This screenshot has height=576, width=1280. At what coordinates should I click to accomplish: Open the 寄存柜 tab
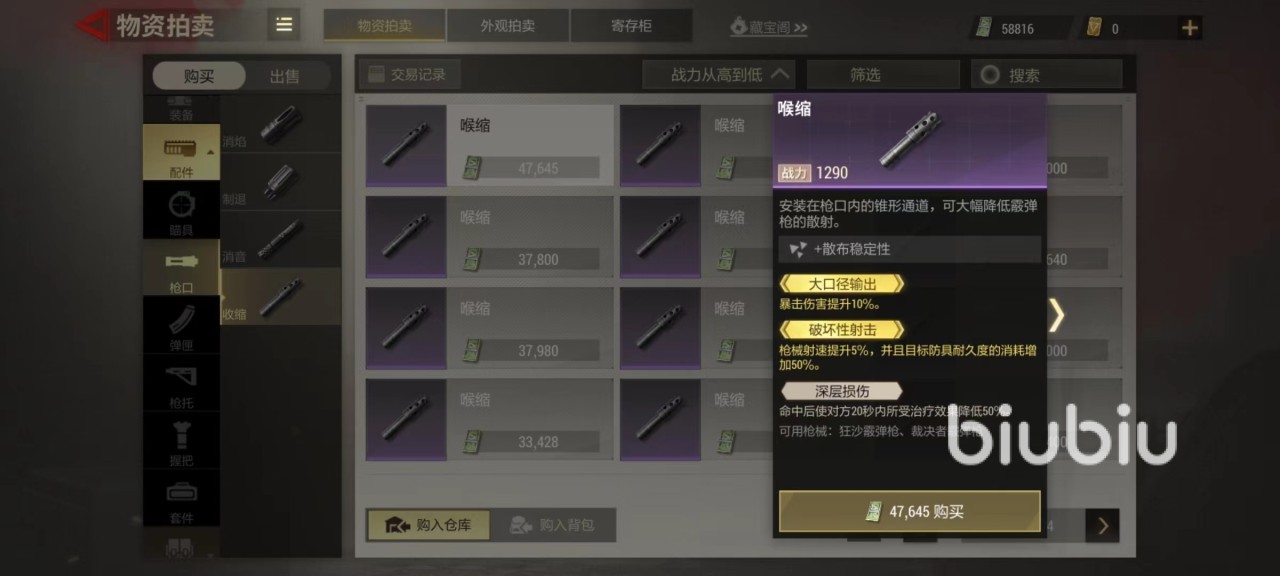coord(631,26)
